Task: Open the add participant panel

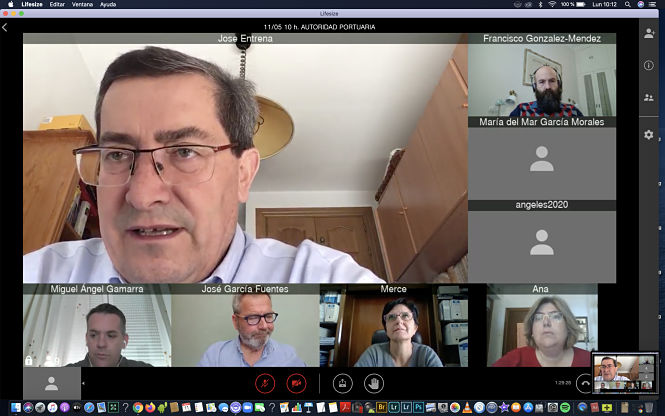Action: click(648, 33)
